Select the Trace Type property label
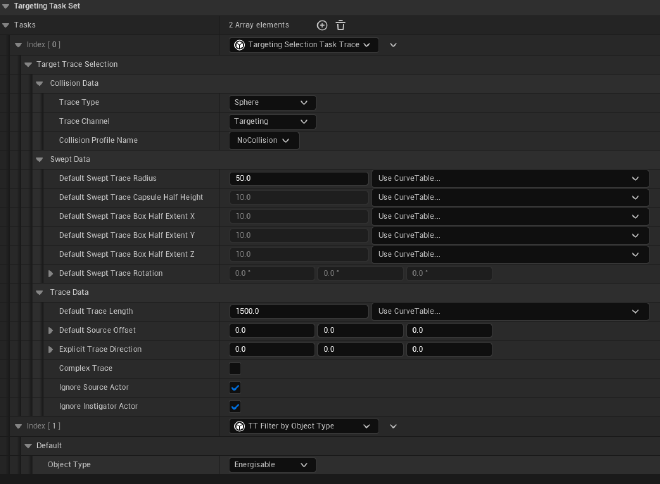Screen dimensions: 660x484 pos(79,102)
